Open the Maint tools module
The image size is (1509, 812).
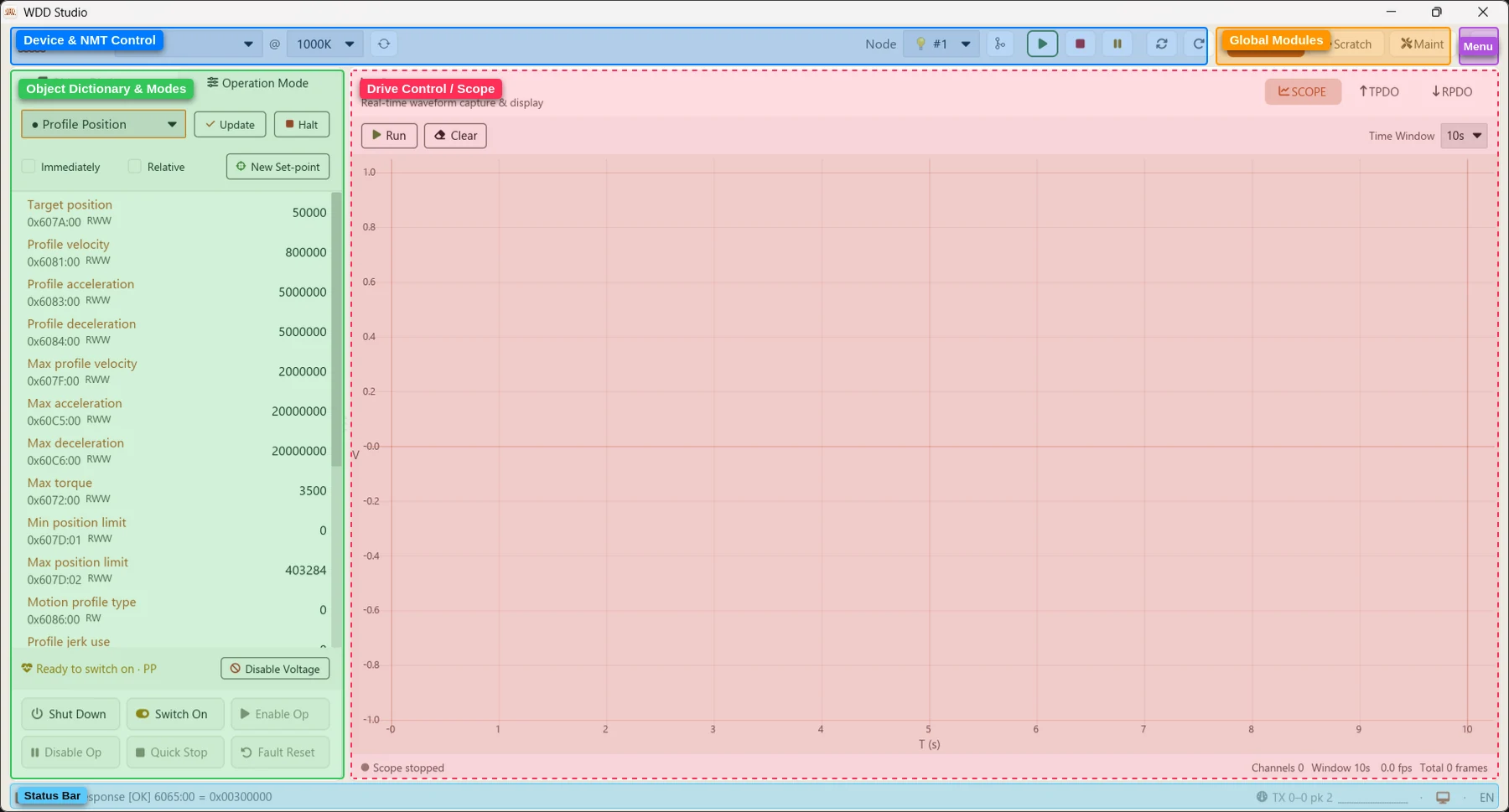[1422, 44]
